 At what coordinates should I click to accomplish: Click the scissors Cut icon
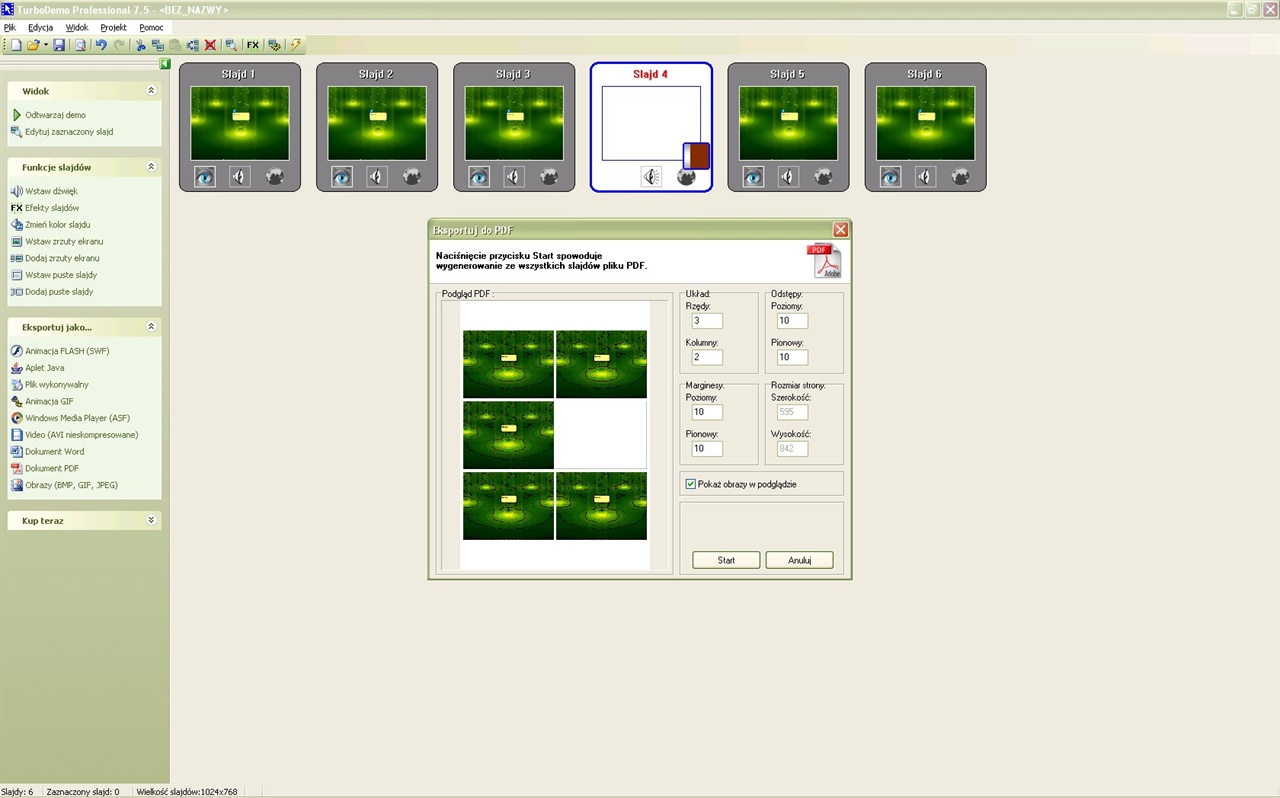click(141, 45)
